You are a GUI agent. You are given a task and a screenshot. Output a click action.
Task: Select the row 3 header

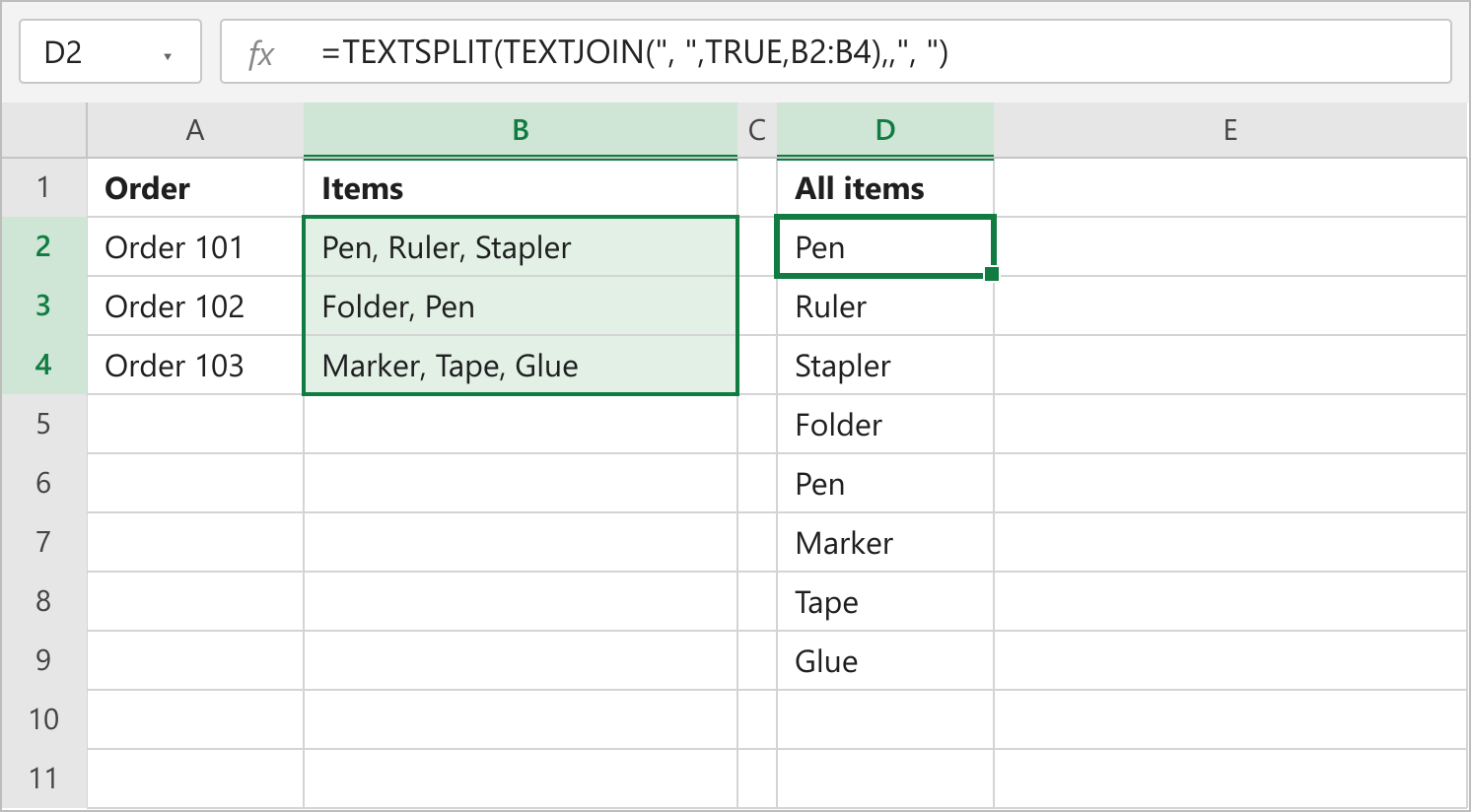(x=43, y=305)
